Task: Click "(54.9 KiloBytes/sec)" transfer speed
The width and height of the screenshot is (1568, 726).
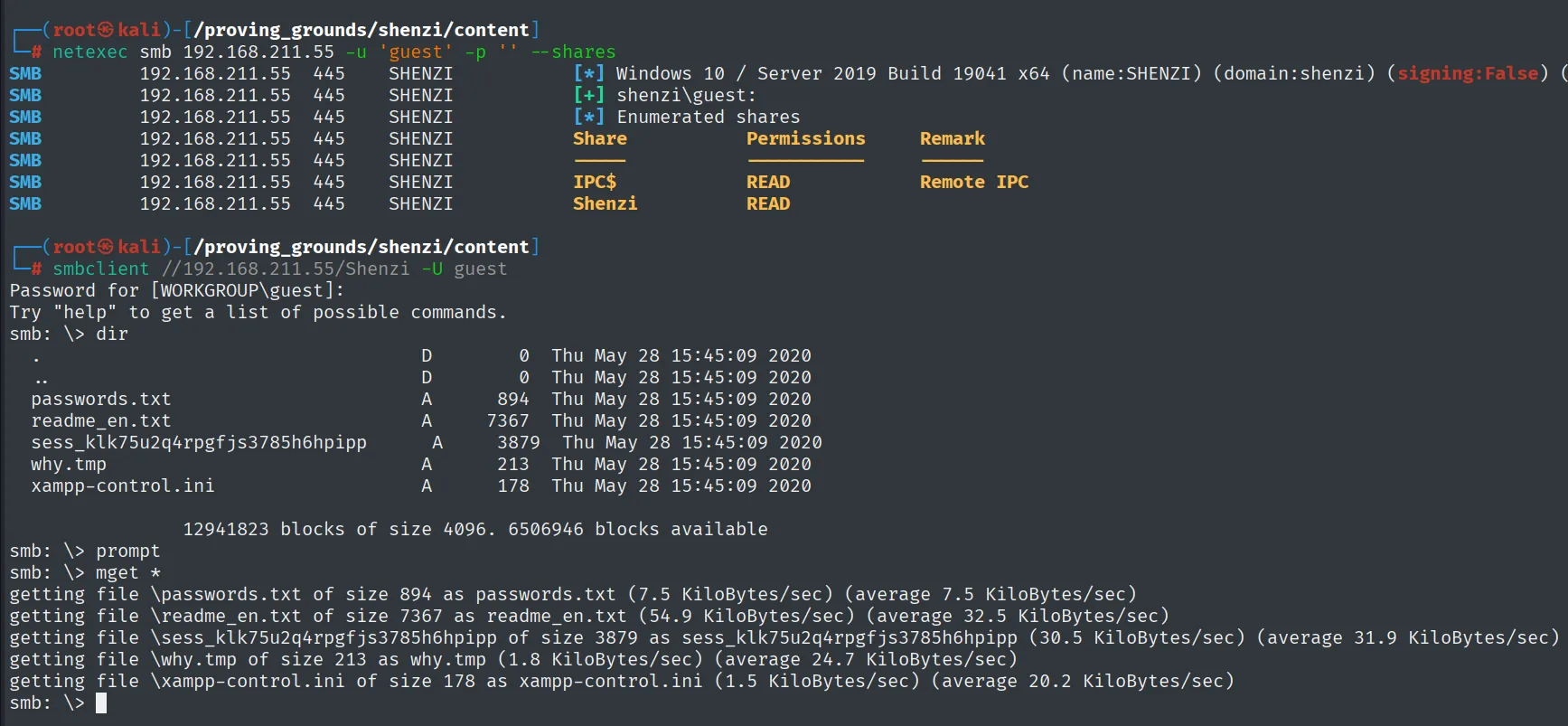Action: (746, 617)
